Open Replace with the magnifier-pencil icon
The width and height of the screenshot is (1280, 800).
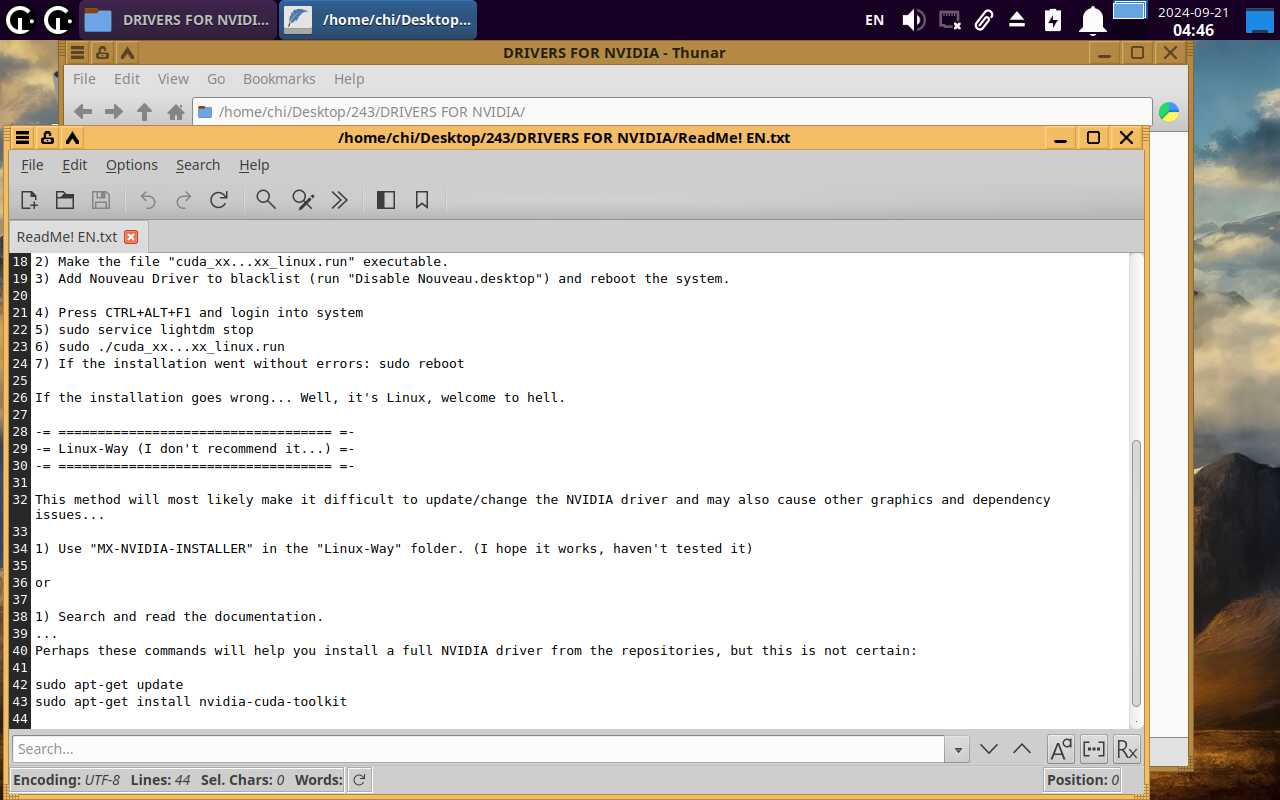point(303,200)
